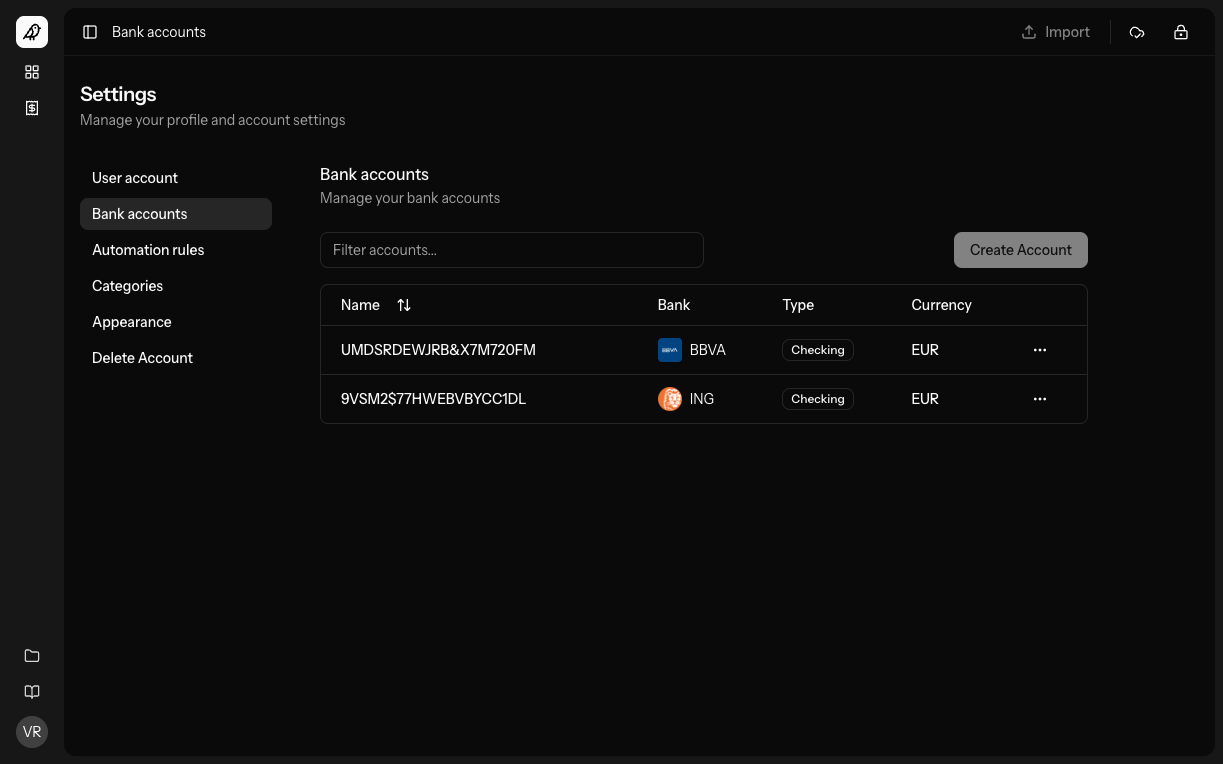The image size is (1223, 764).
Task: Click the Import button
Action: 1056,32
